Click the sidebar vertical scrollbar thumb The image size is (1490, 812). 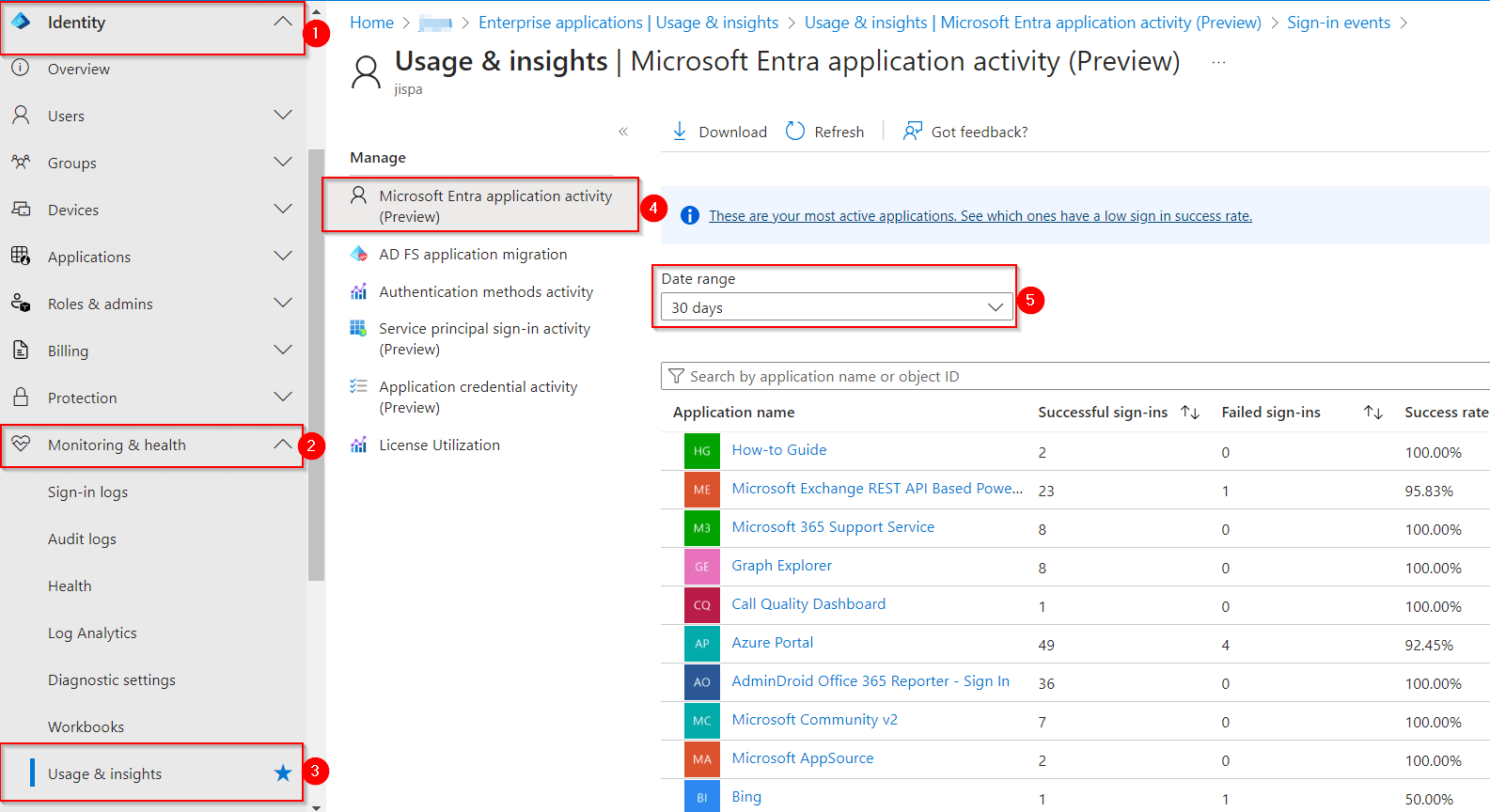coord(316,365)
